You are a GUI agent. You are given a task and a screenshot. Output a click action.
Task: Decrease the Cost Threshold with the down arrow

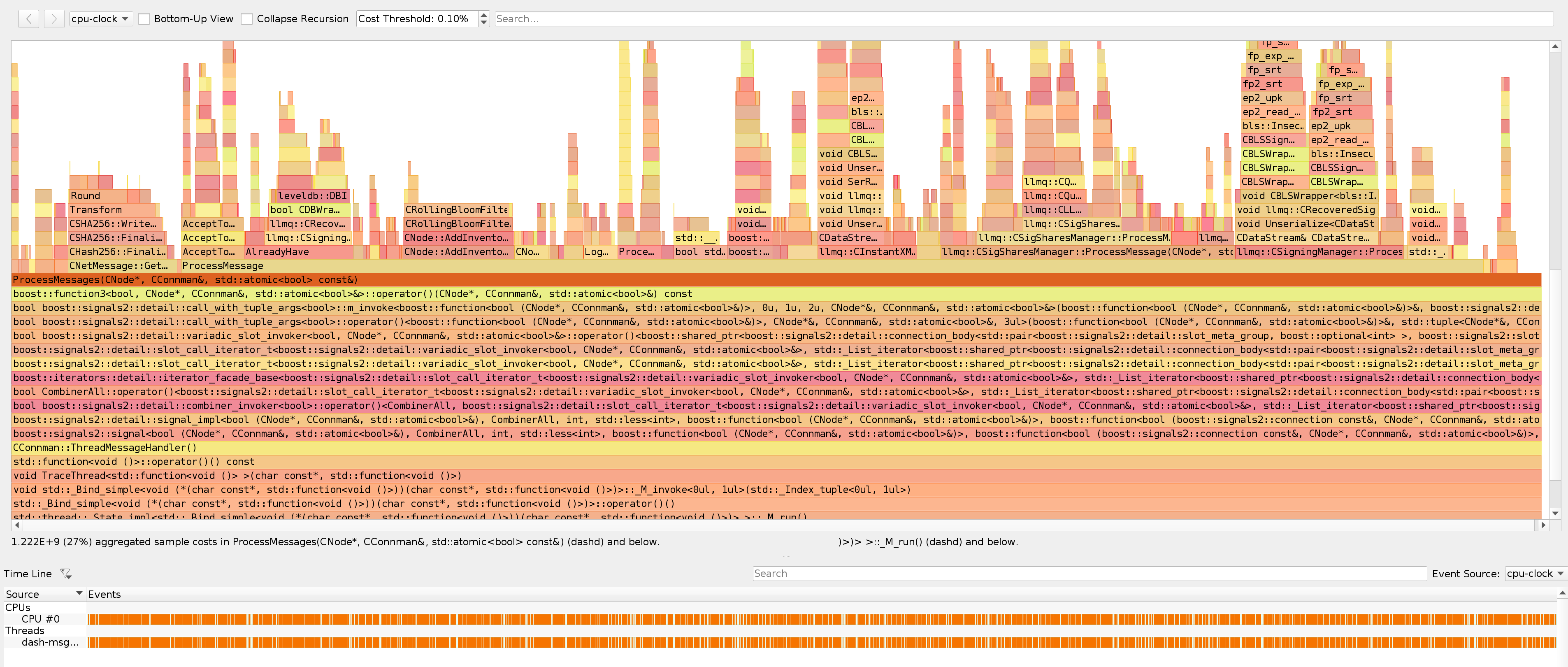coord(484,23)
